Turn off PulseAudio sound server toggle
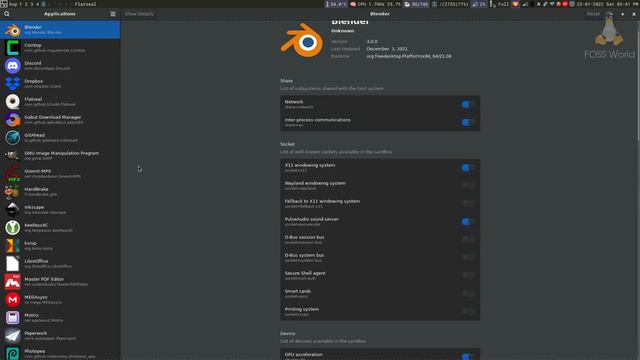This screenshot has height=360, width=640. [x=467, y=222]
